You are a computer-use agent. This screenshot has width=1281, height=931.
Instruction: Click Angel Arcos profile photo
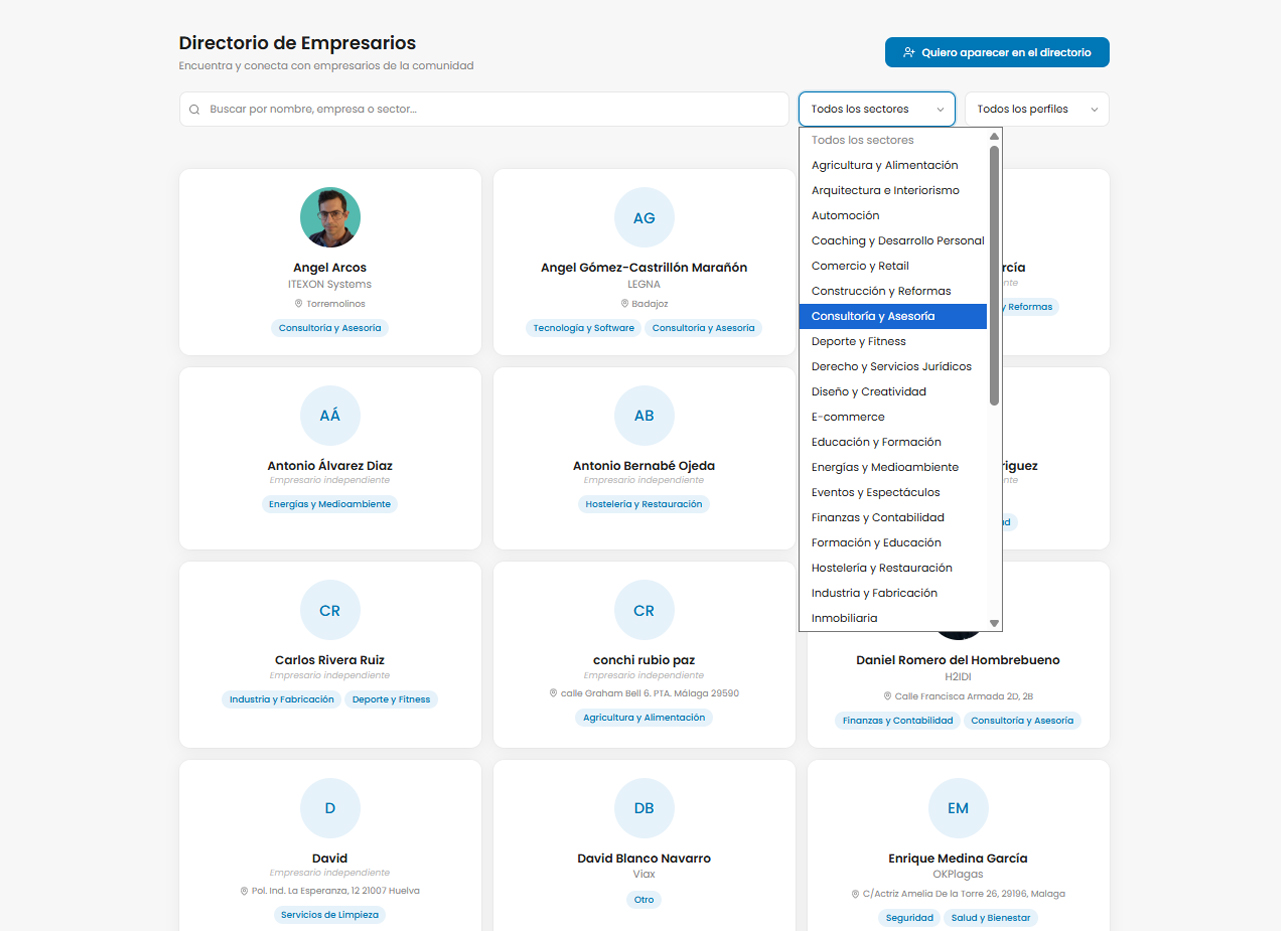click(330, 217)
